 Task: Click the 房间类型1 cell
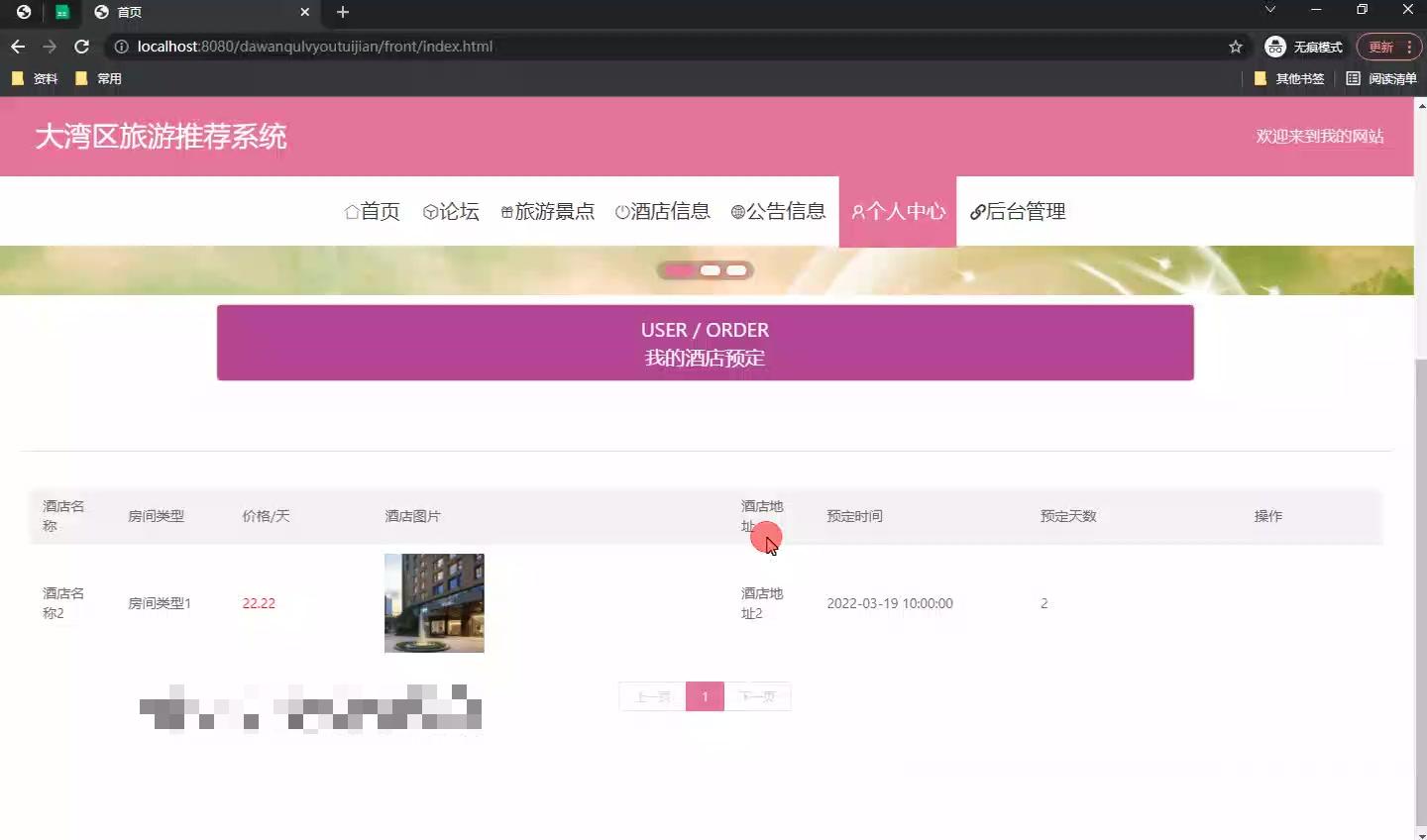click(160, 603)
